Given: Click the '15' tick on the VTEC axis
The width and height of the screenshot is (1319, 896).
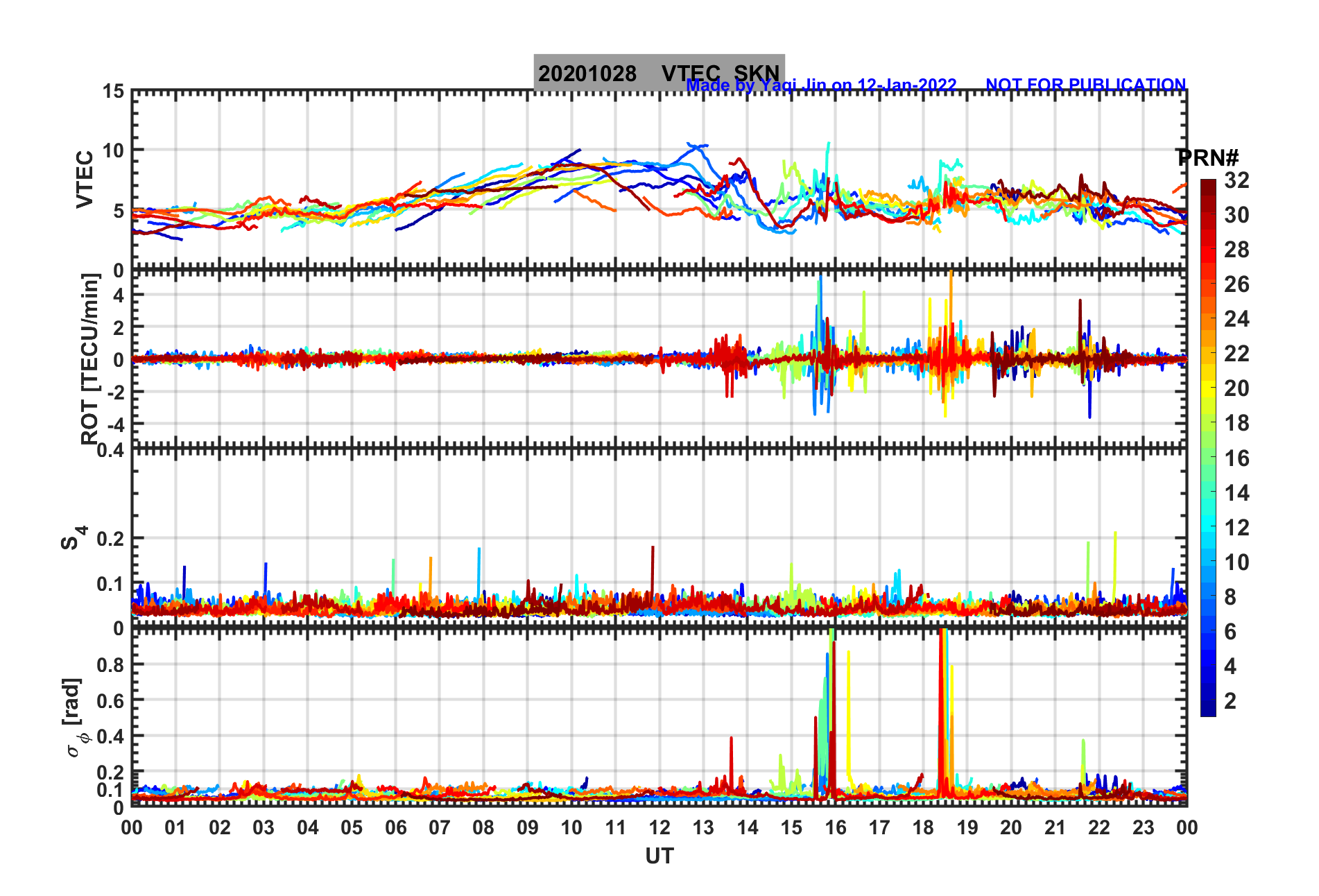Looking at the screenshot, I should (114, 92).
